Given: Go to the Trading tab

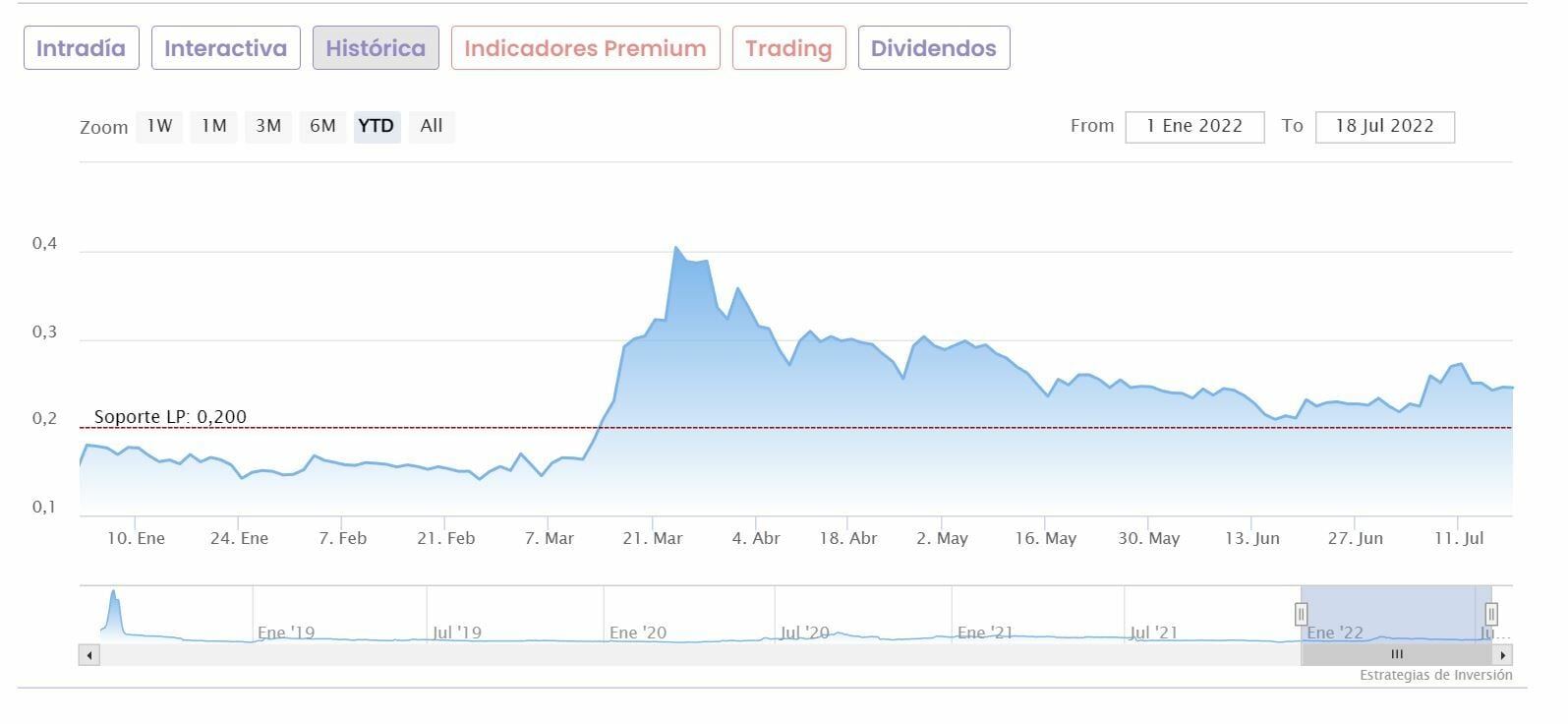Looking at the screenshot, I should click(x=788, y=48).
